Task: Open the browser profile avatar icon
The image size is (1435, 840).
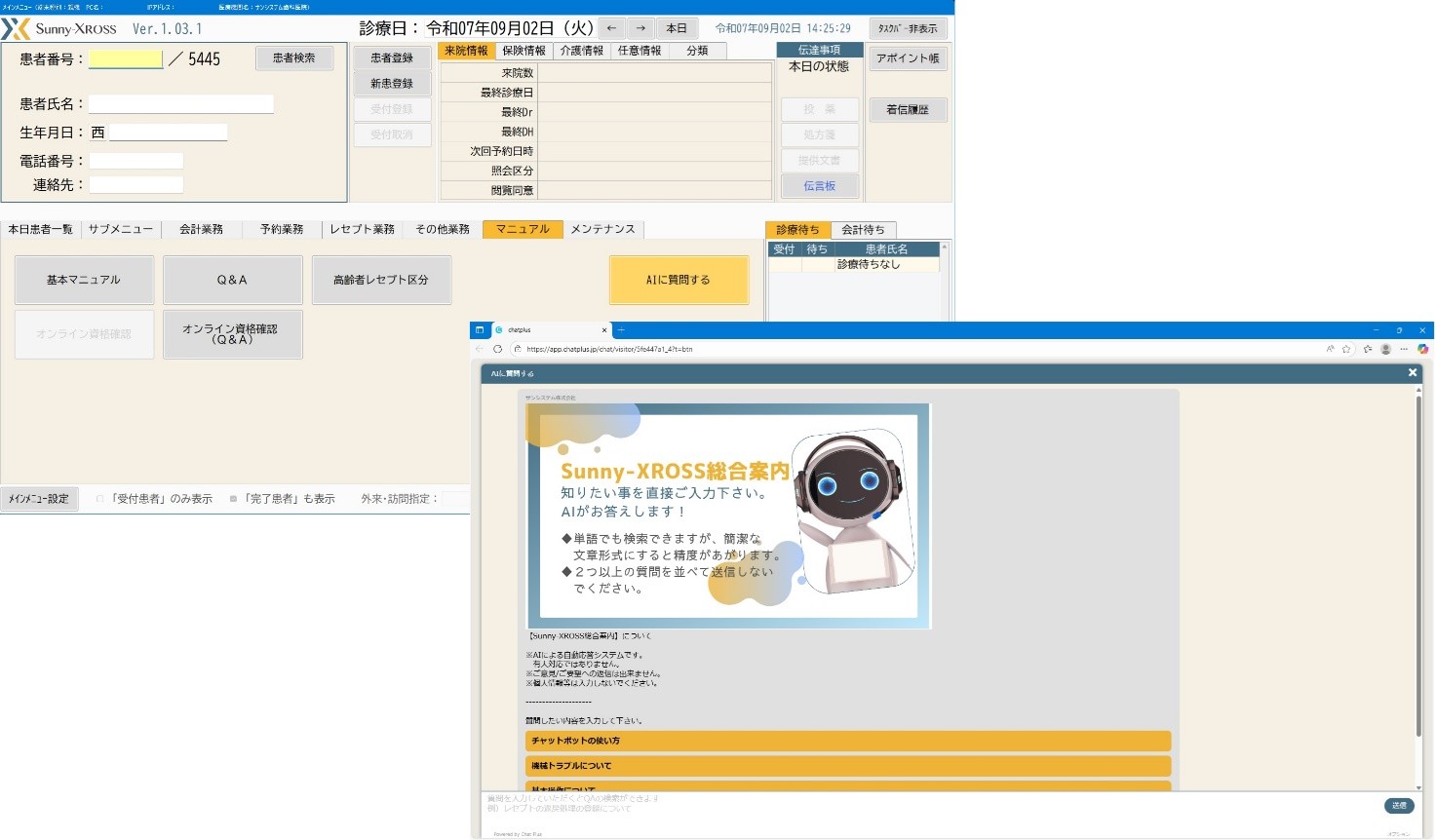Action: point(1385,349)
